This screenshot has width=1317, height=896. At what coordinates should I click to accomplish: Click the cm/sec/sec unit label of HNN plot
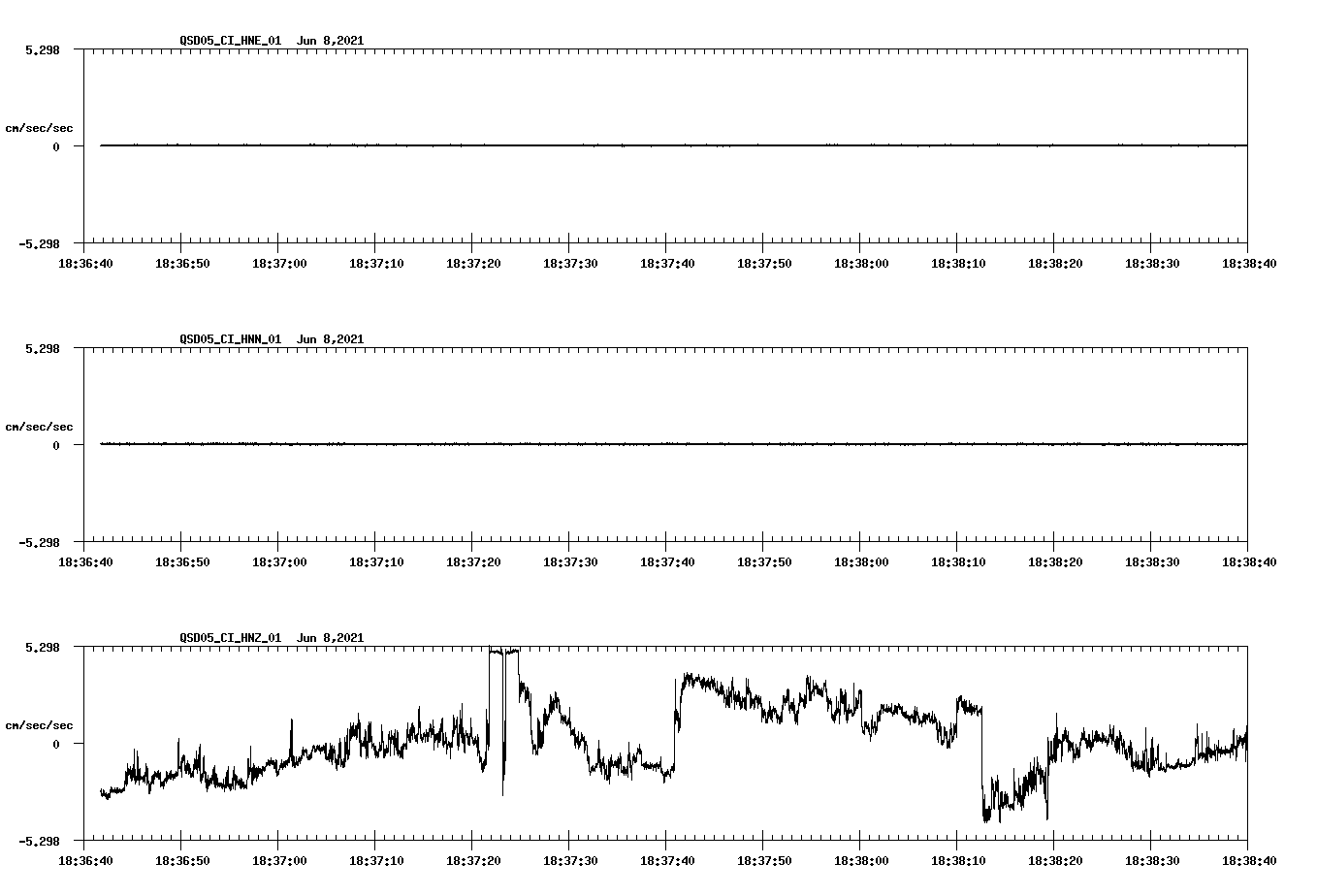39,427
